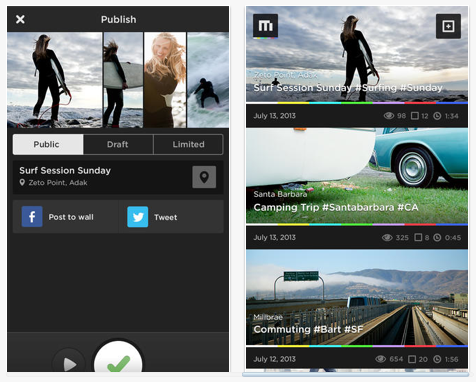Open the first surfer-on-rocks clip thumbnail

coord(55,80)
